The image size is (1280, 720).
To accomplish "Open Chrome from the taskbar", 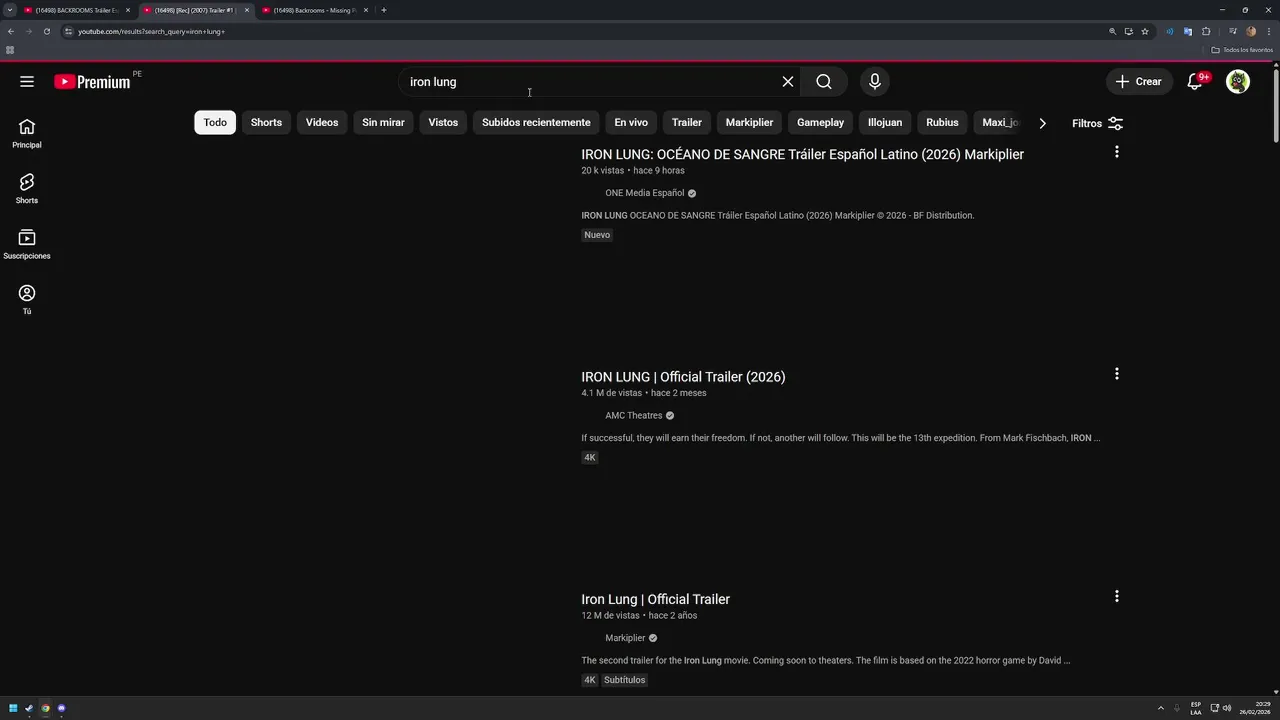I will tap(45, 708).
